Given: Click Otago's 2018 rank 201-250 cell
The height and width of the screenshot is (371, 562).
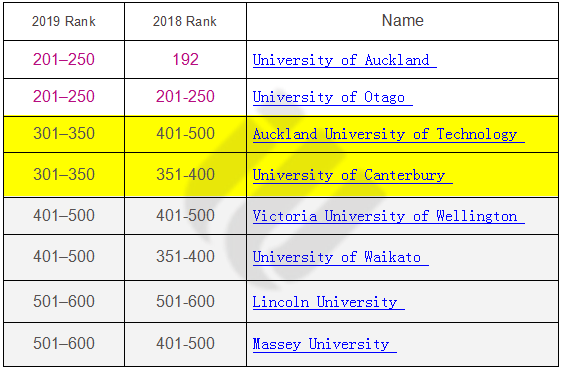Looking at the screenshot, I should pyautogui.click(x=185, y=97).
